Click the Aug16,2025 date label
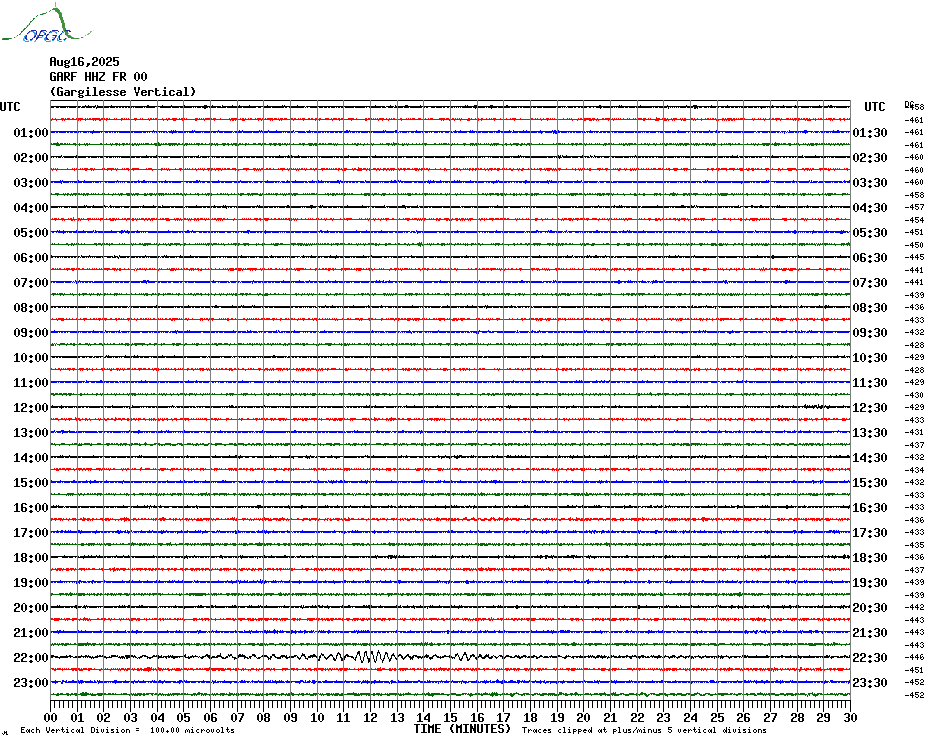930x744 pixels. click(x=84, y=62)
